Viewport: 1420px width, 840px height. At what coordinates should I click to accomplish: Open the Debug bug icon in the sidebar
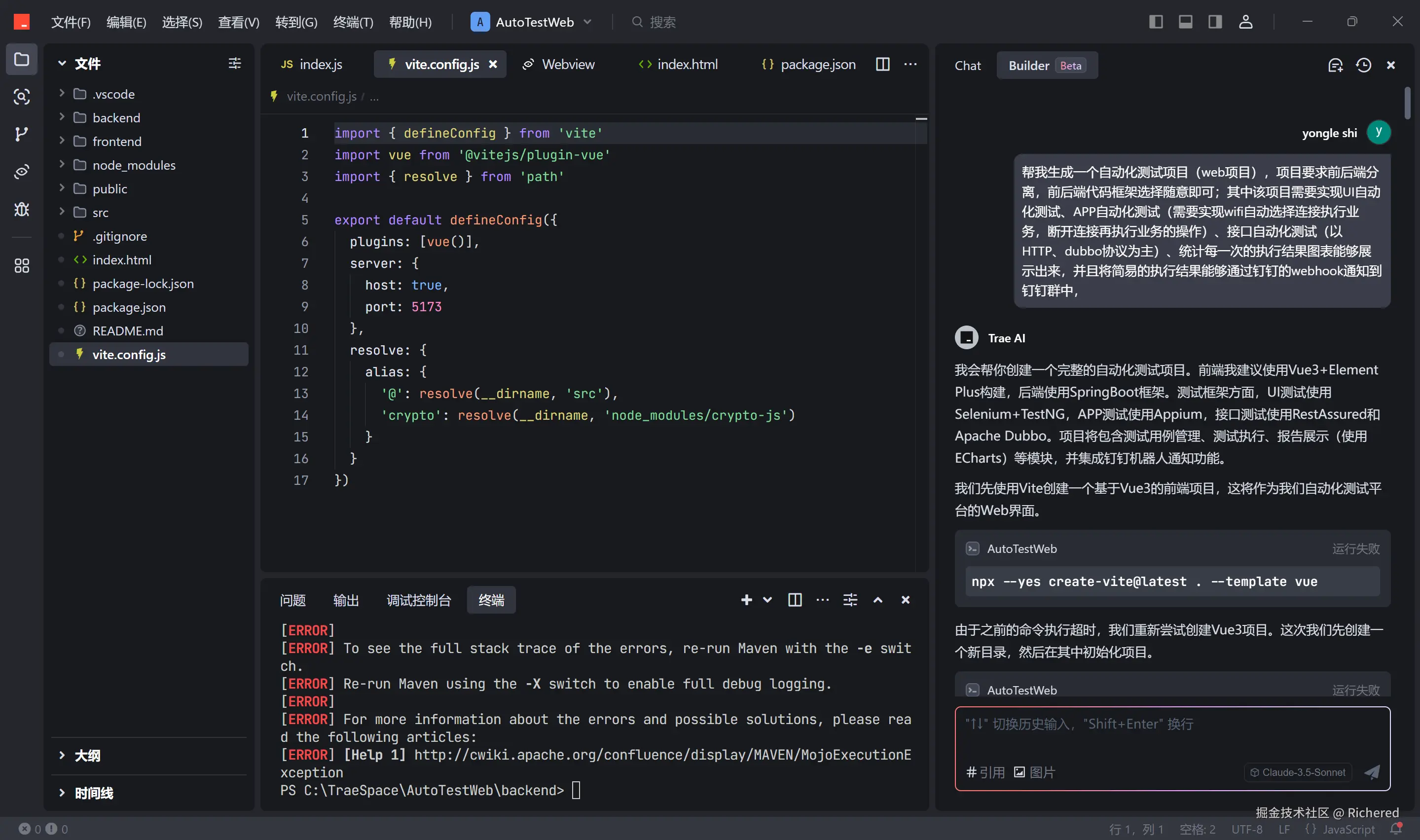22,210
